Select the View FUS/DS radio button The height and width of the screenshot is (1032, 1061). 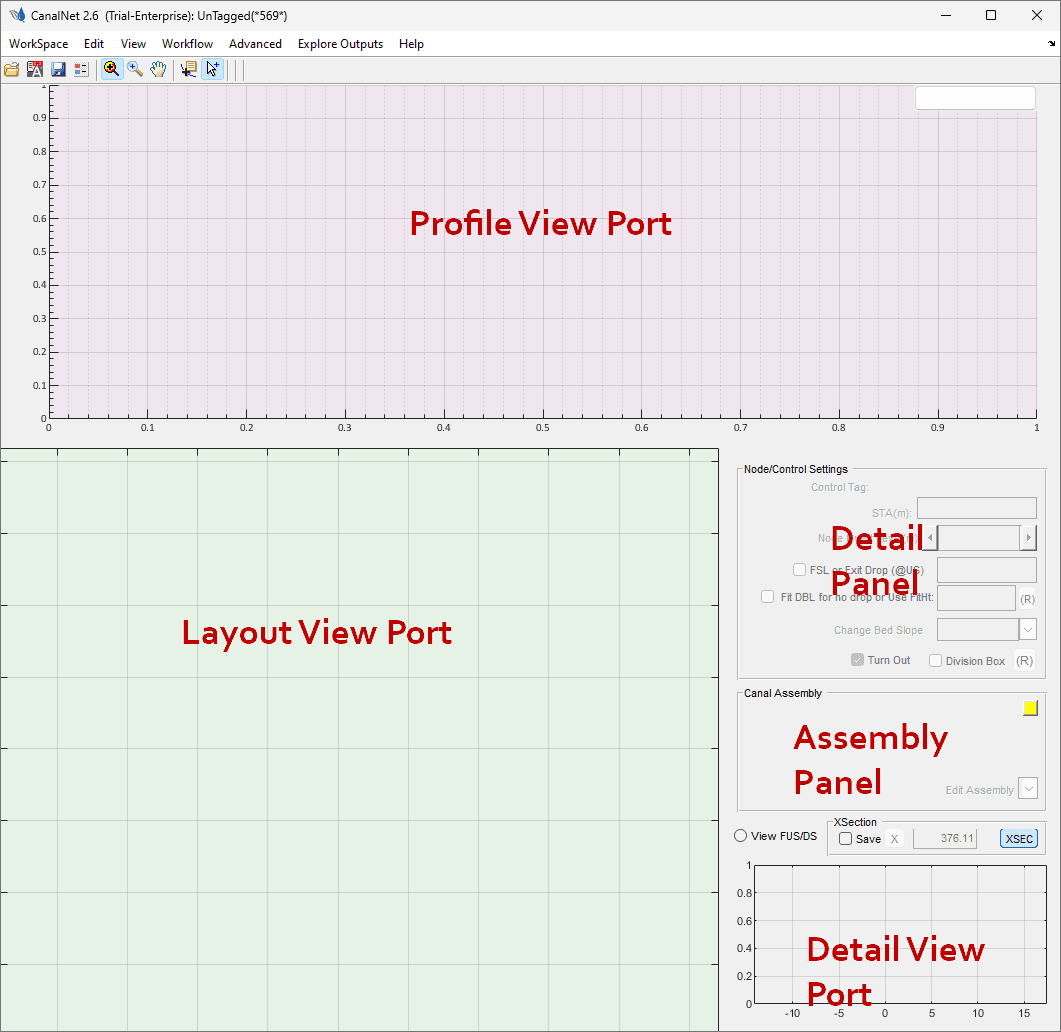tap(741, 836)
